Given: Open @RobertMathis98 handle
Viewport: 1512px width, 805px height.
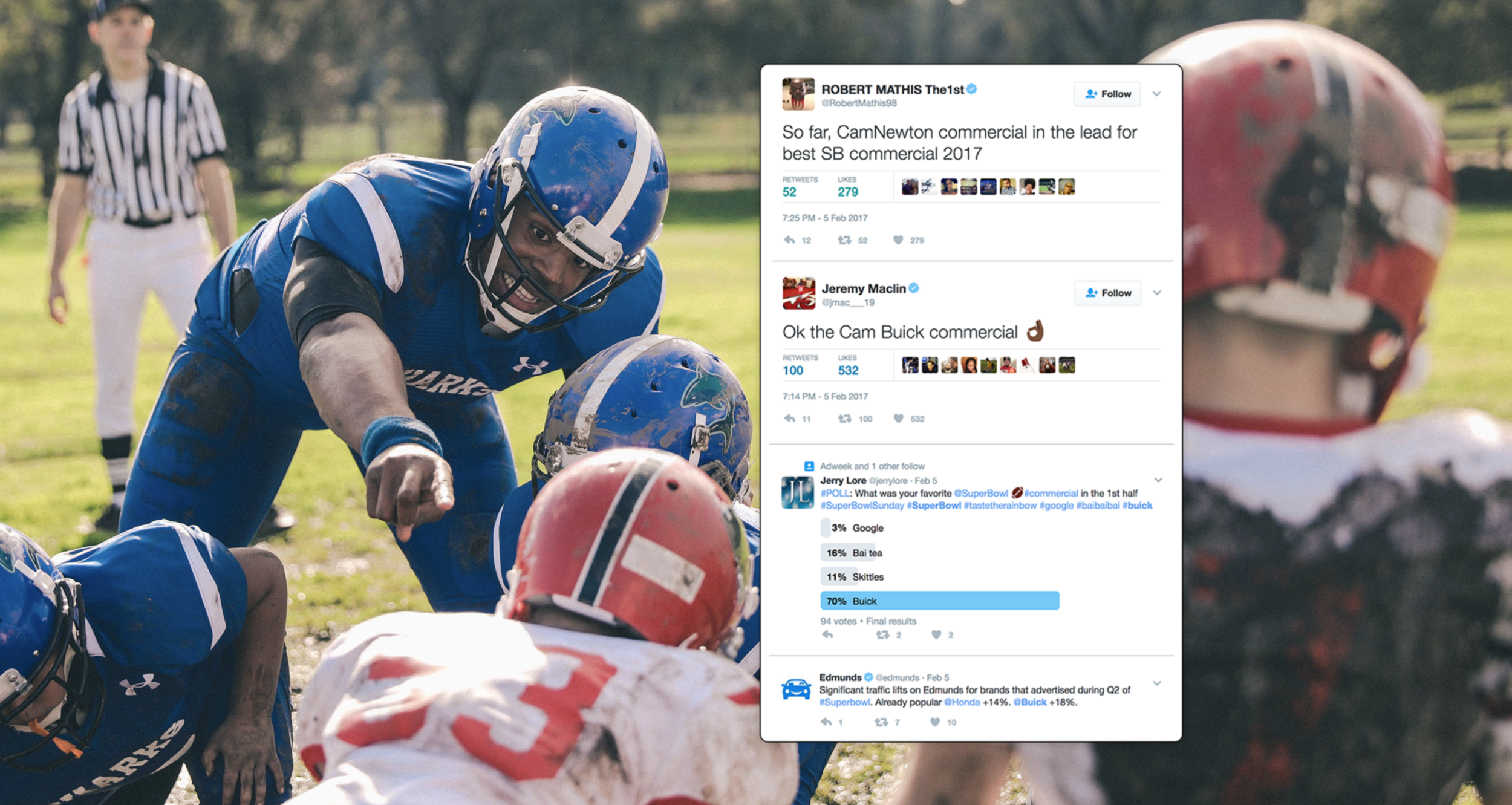Looking at the screenshot, I should coord(859,103).
